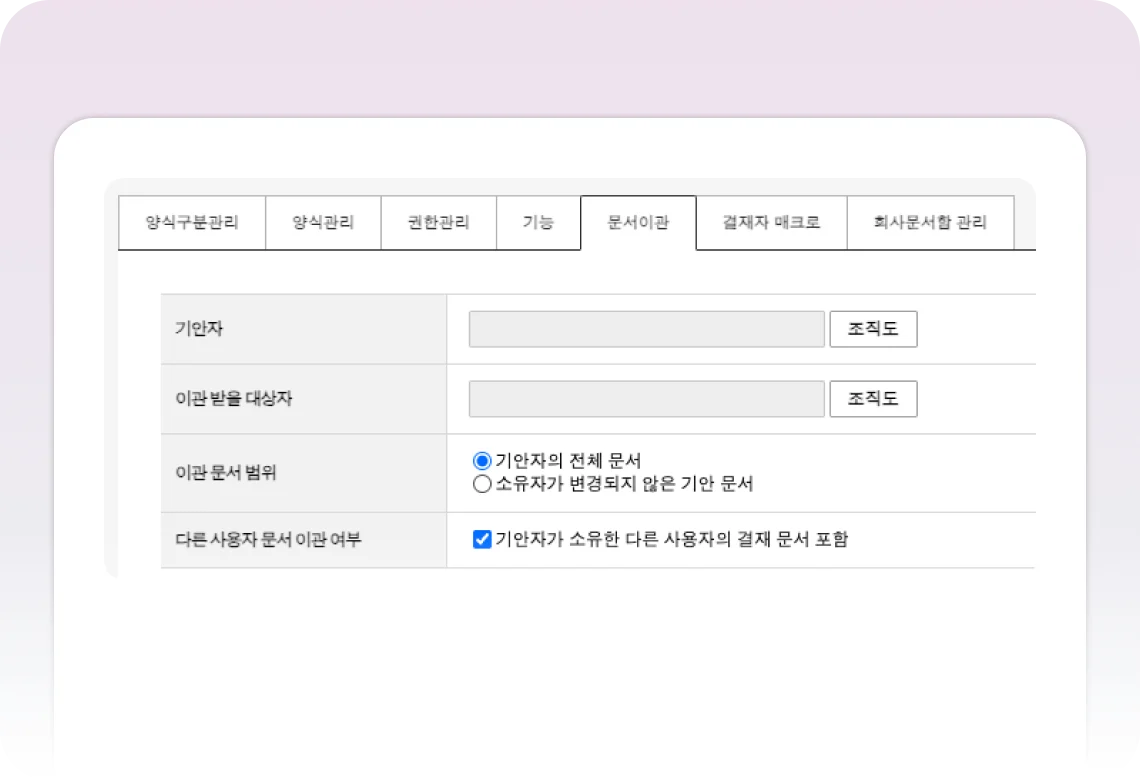Viewport: 1140px width, 780px height.
Task: Switch to 회사문서함 관리 tab
Action: point(930,222)
